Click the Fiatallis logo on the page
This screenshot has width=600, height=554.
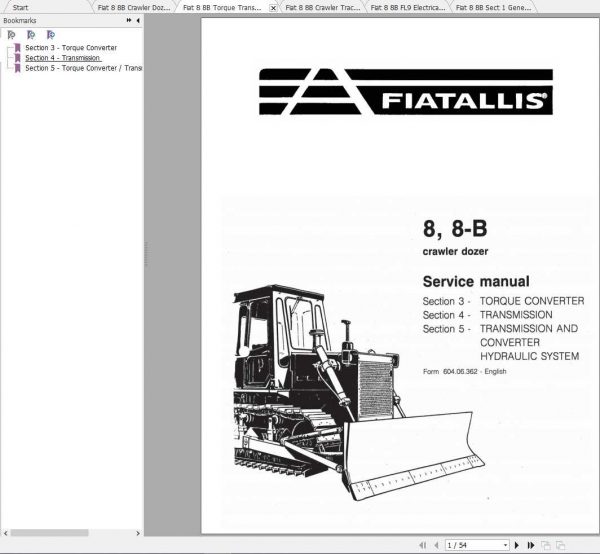(x=406, y=92)
